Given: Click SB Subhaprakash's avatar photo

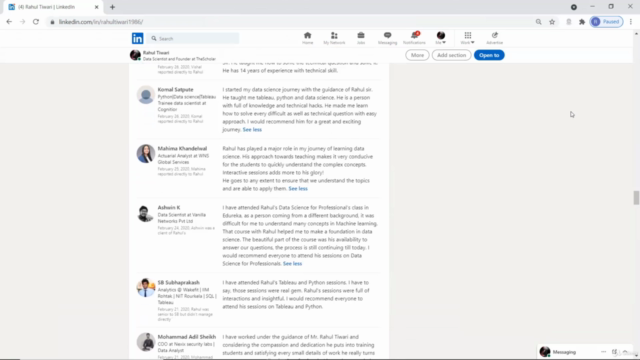Looking at the screenshot, I should click(x=146, y=288).
